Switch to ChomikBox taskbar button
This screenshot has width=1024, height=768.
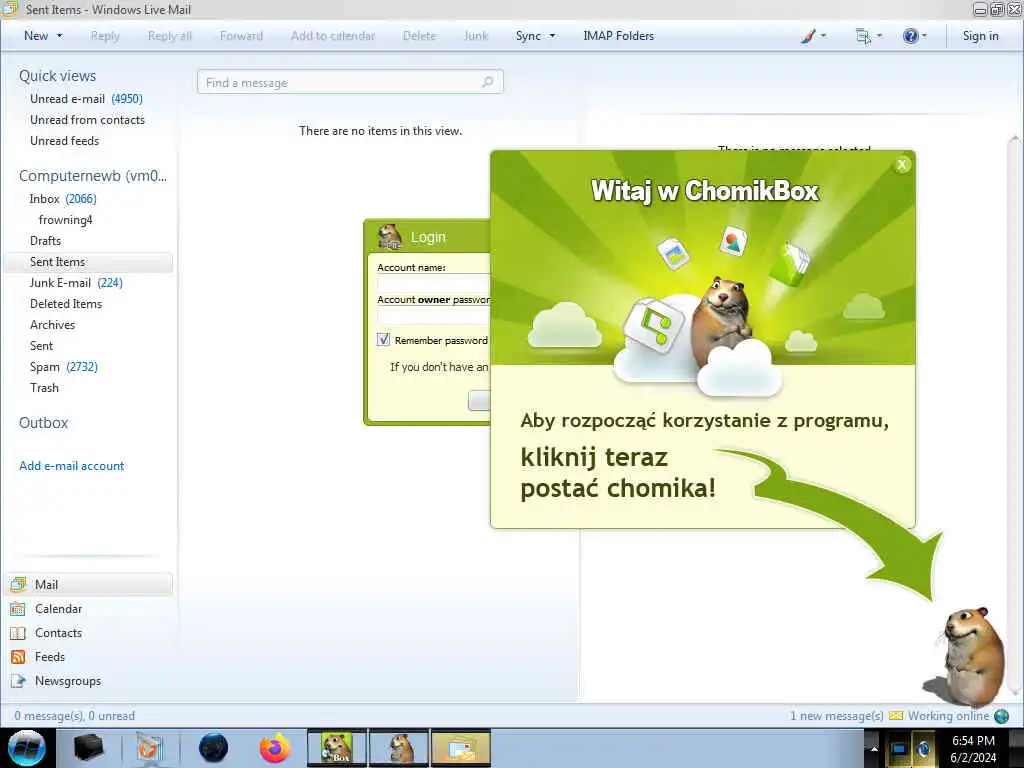[337, 748]
